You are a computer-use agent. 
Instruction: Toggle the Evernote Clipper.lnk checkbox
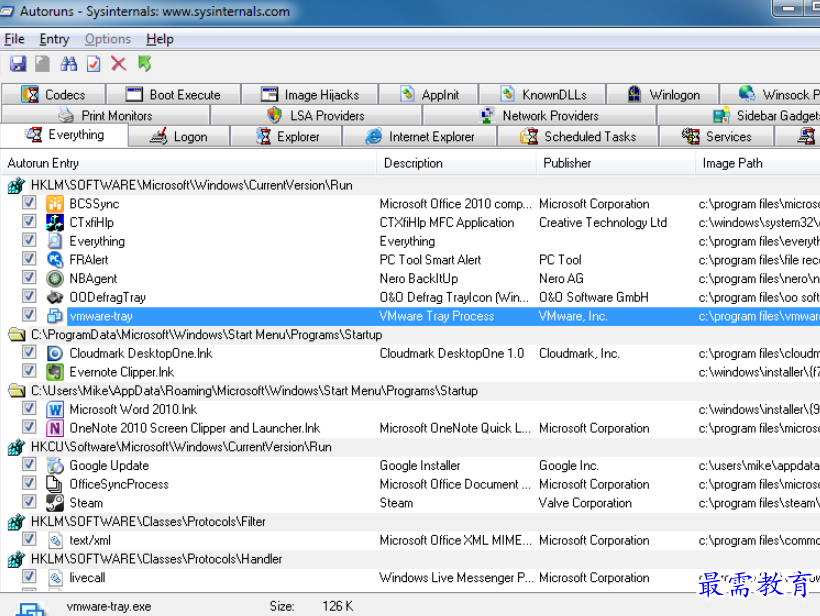click(29, 371)
